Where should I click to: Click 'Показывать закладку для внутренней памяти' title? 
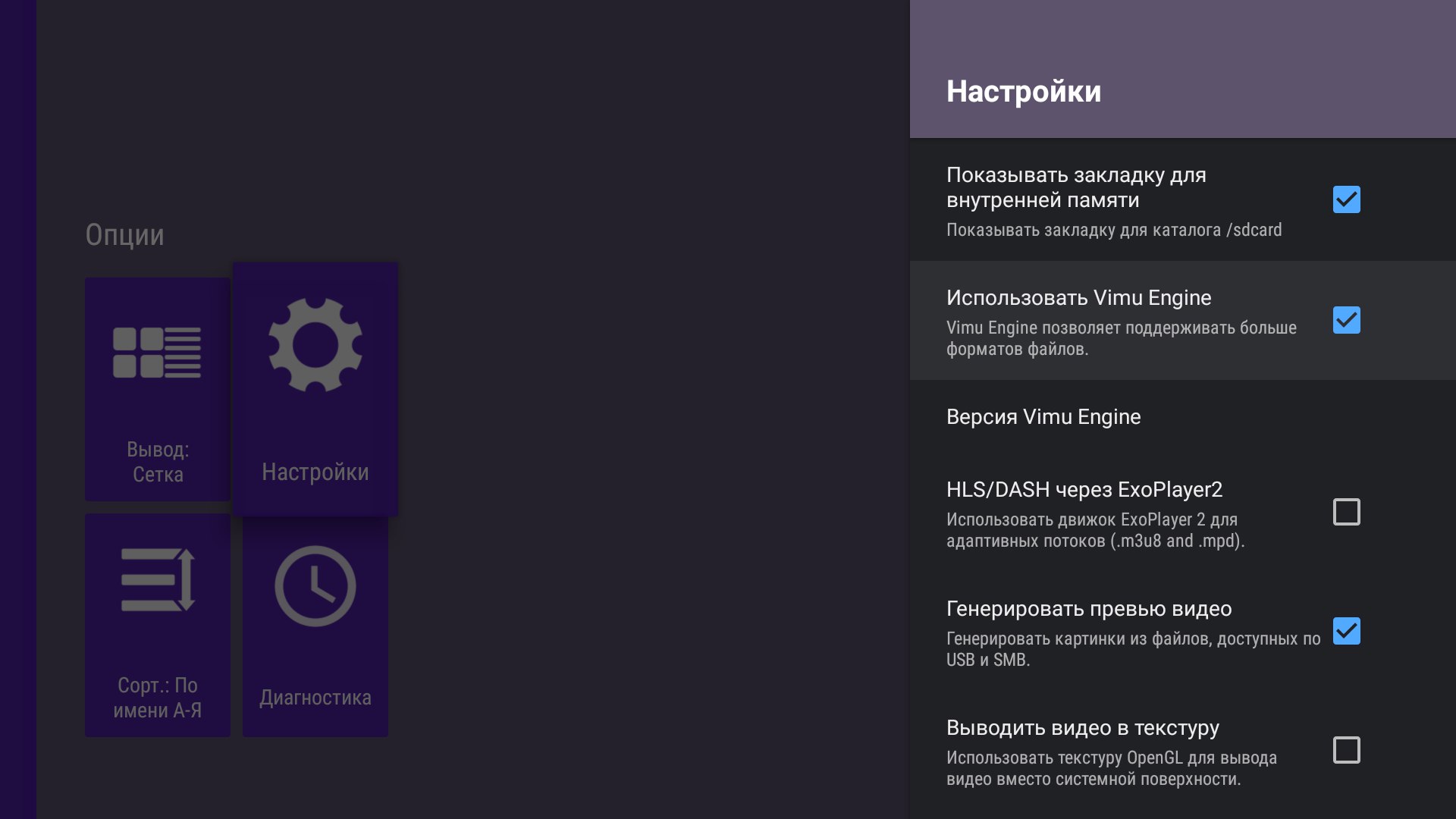point(1075,187)
